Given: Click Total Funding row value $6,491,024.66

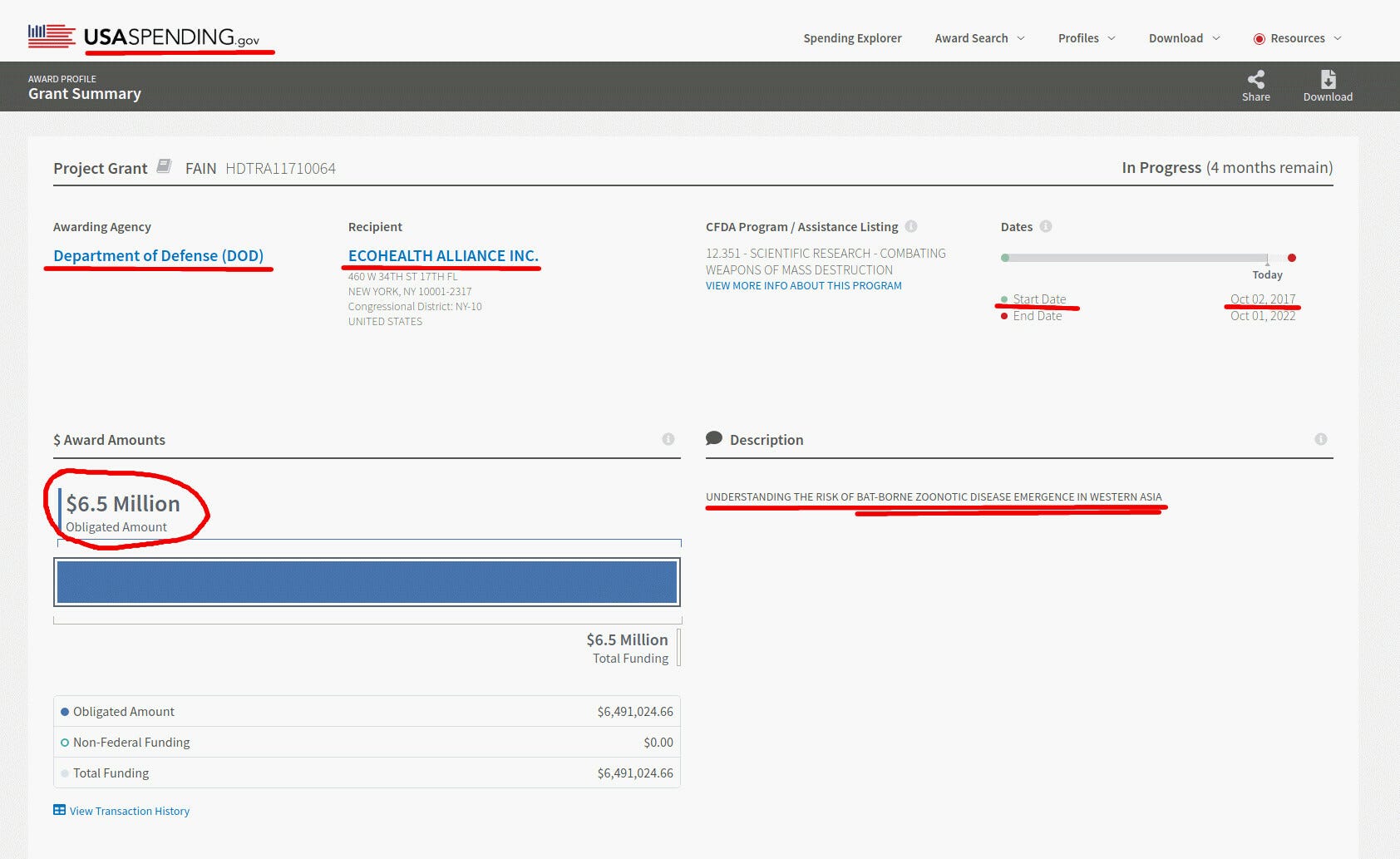Looking at the screenshot, I should click(x=635, y=773).
